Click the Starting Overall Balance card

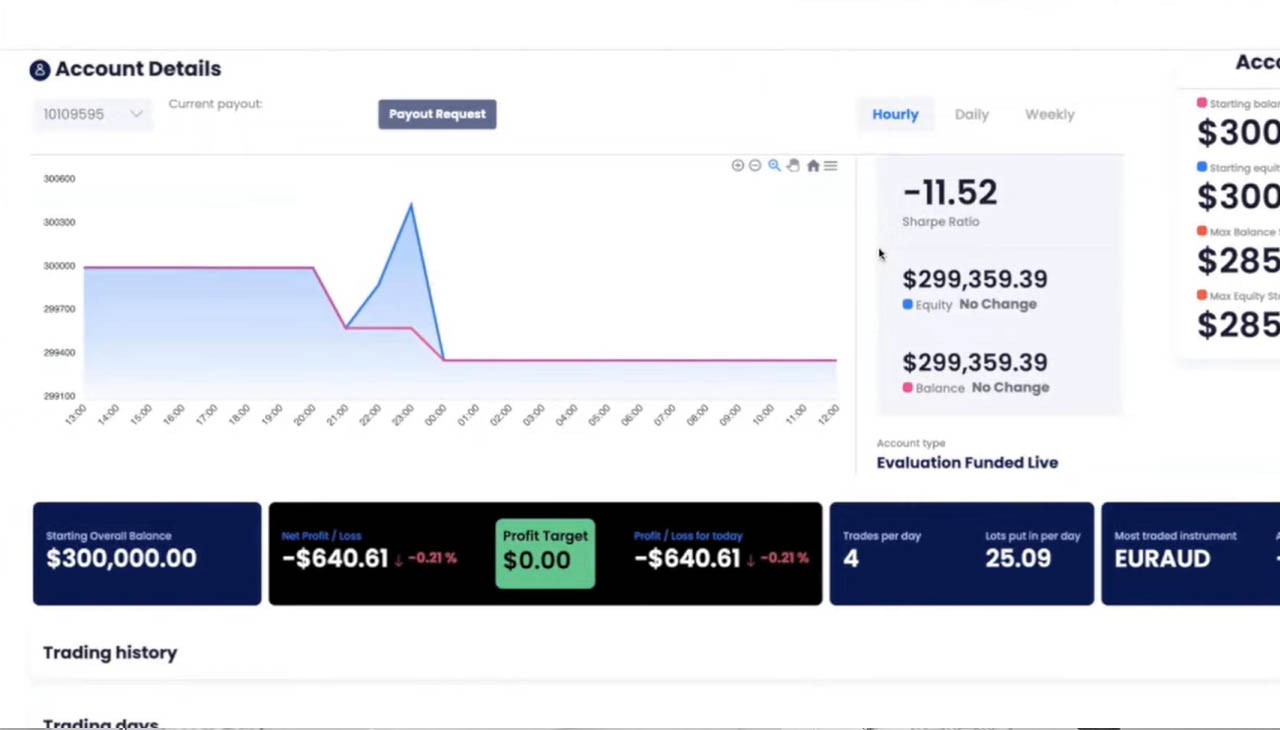point(147,553)
